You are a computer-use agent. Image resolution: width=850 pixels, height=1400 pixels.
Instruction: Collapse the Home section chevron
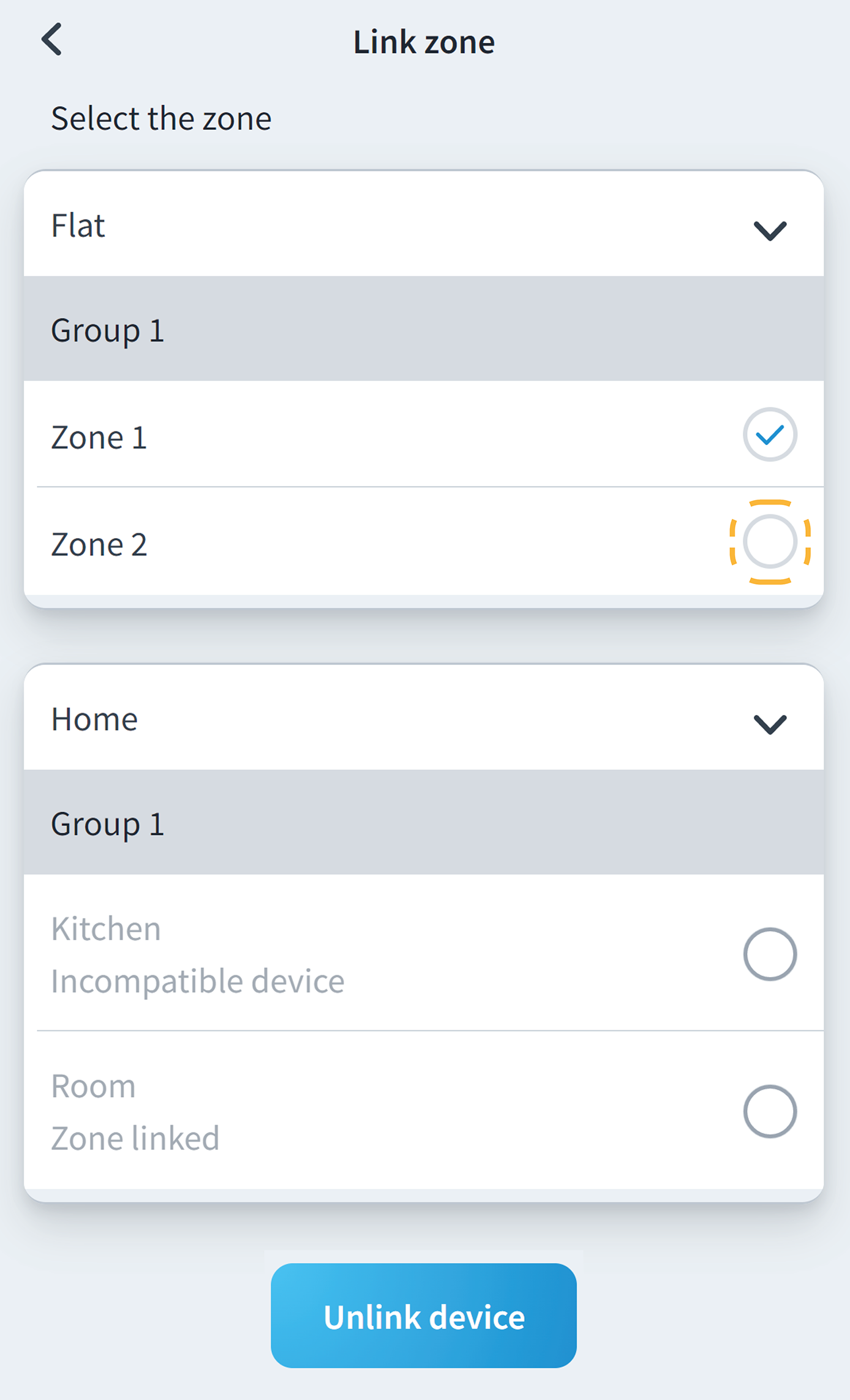(769, 724)
